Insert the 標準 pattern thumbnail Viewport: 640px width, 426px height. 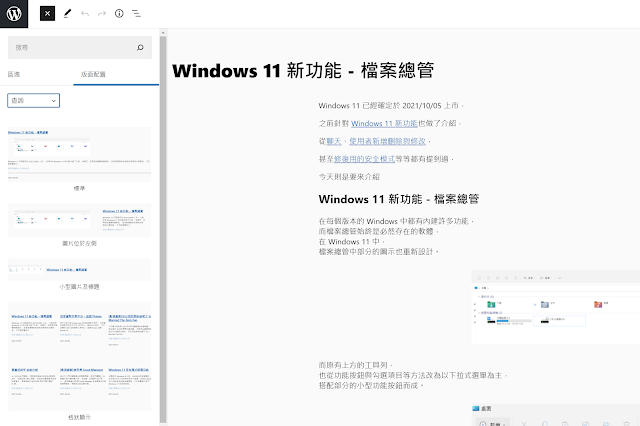80,155
